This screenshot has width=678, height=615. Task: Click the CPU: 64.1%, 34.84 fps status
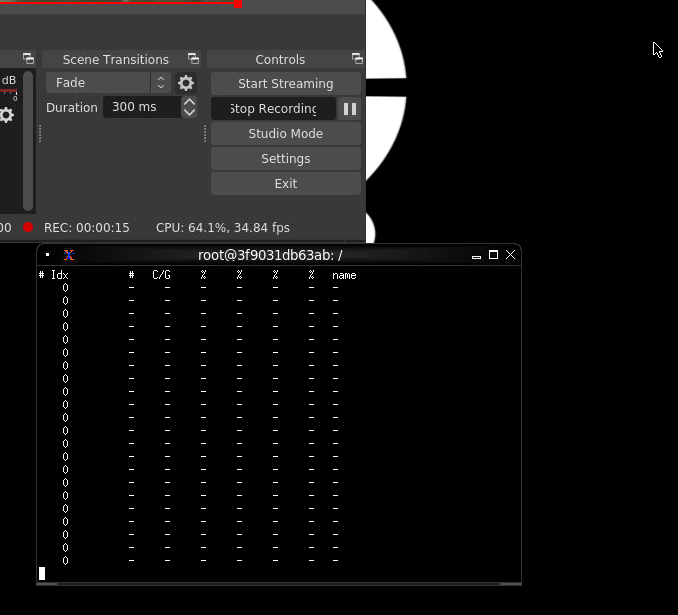(x=223, y=228)
